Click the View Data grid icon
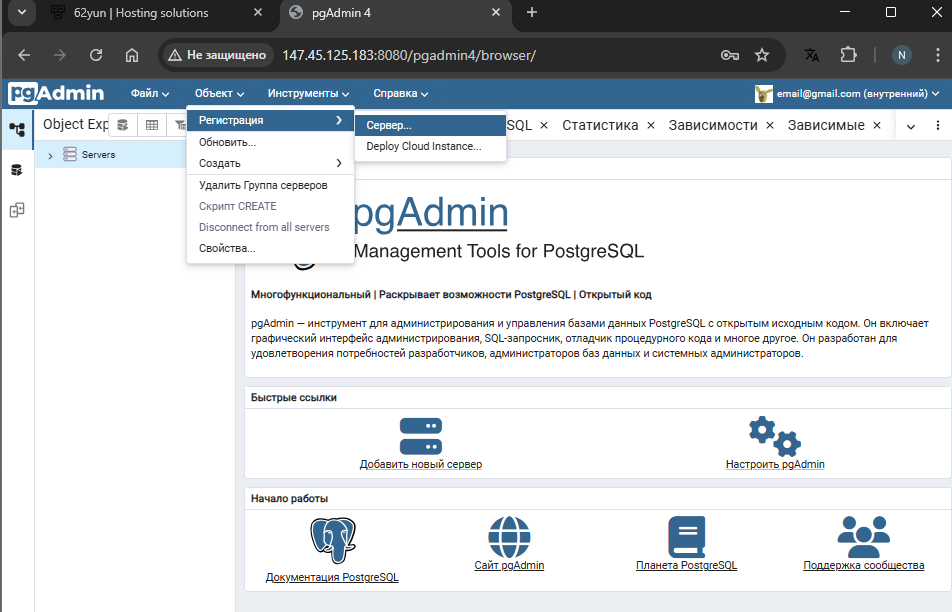The height and width of the screenshot is (612, 952). tap(150, 124)
